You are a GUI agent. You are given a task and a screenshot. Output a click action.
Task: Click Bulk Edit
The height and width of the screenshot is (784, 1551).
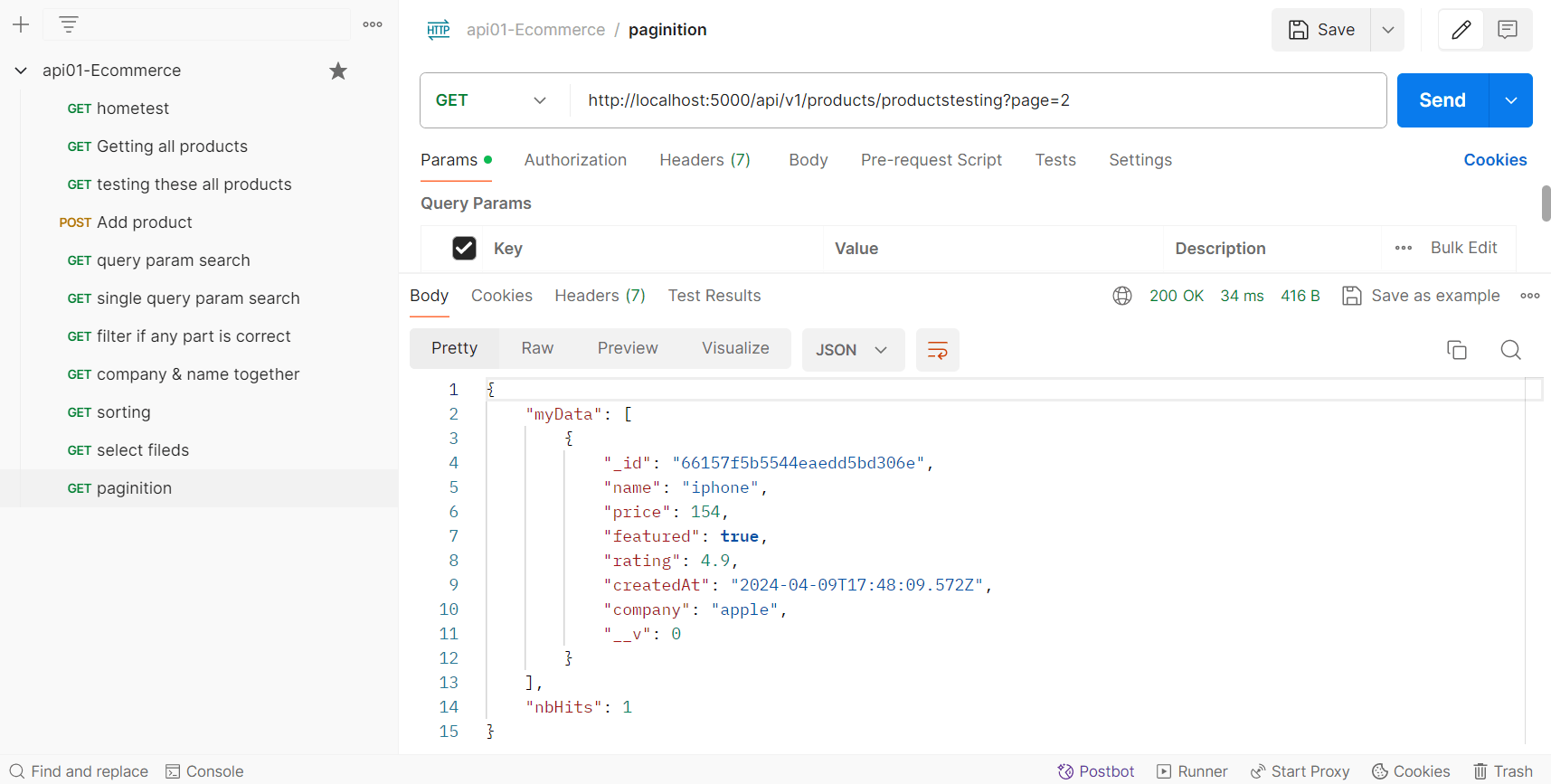(x=1463, y=248)
